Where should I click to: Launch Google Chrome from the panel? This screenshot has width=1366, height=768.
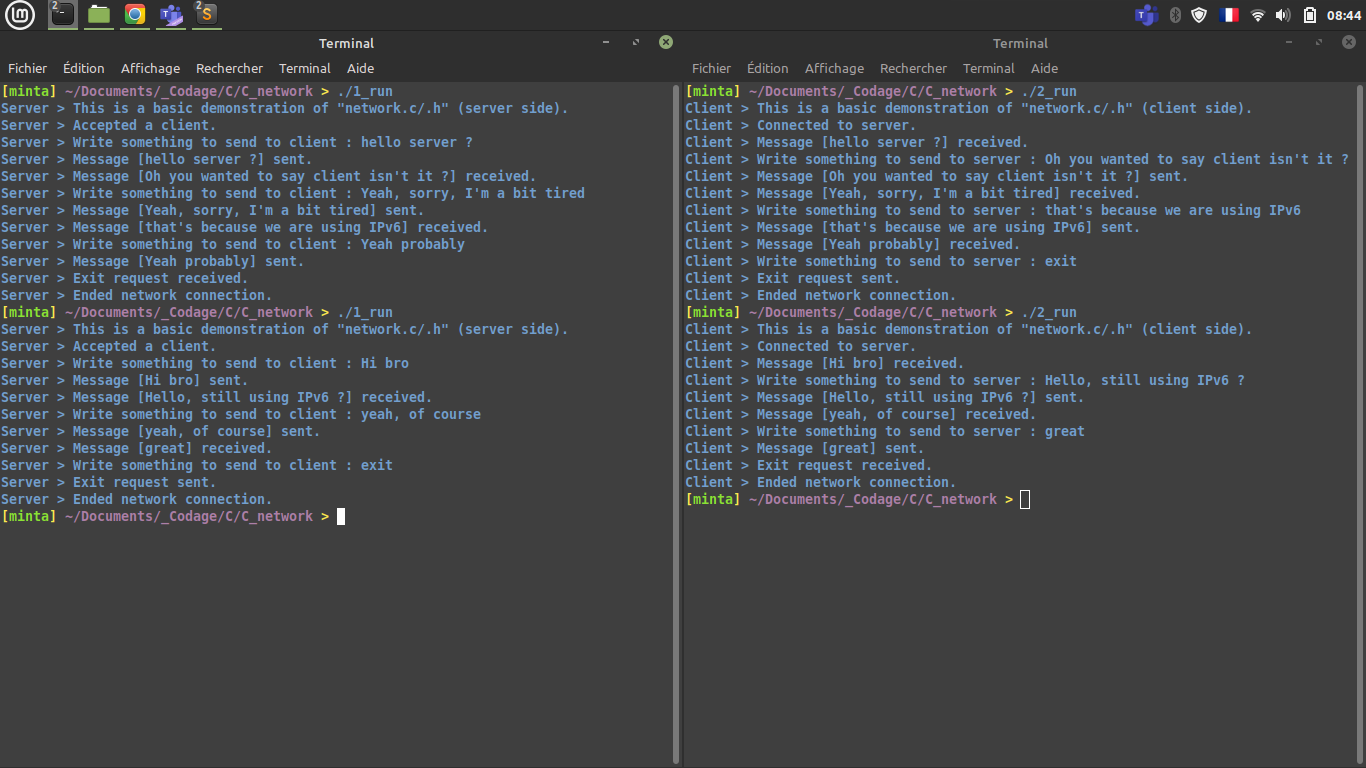[x=135, y=14]
